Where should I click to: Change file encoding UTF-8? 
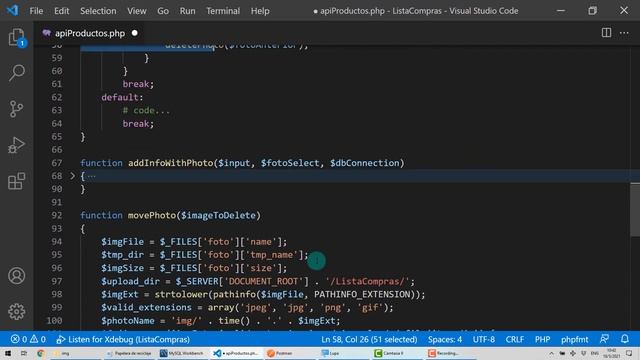(x=484, y=339)
